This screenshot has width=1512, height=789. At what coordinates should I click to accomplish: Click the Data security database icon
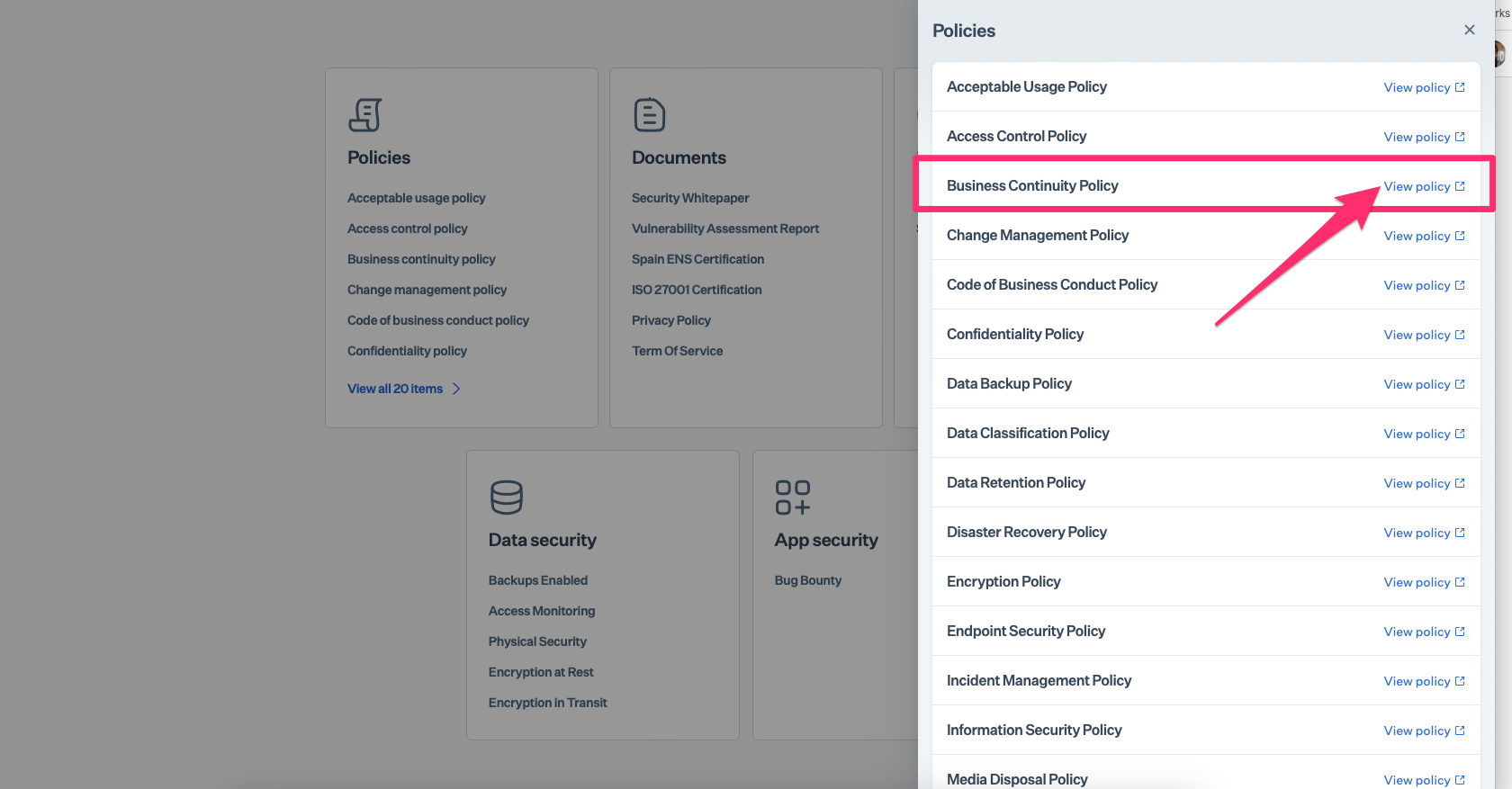pos(506,498)
